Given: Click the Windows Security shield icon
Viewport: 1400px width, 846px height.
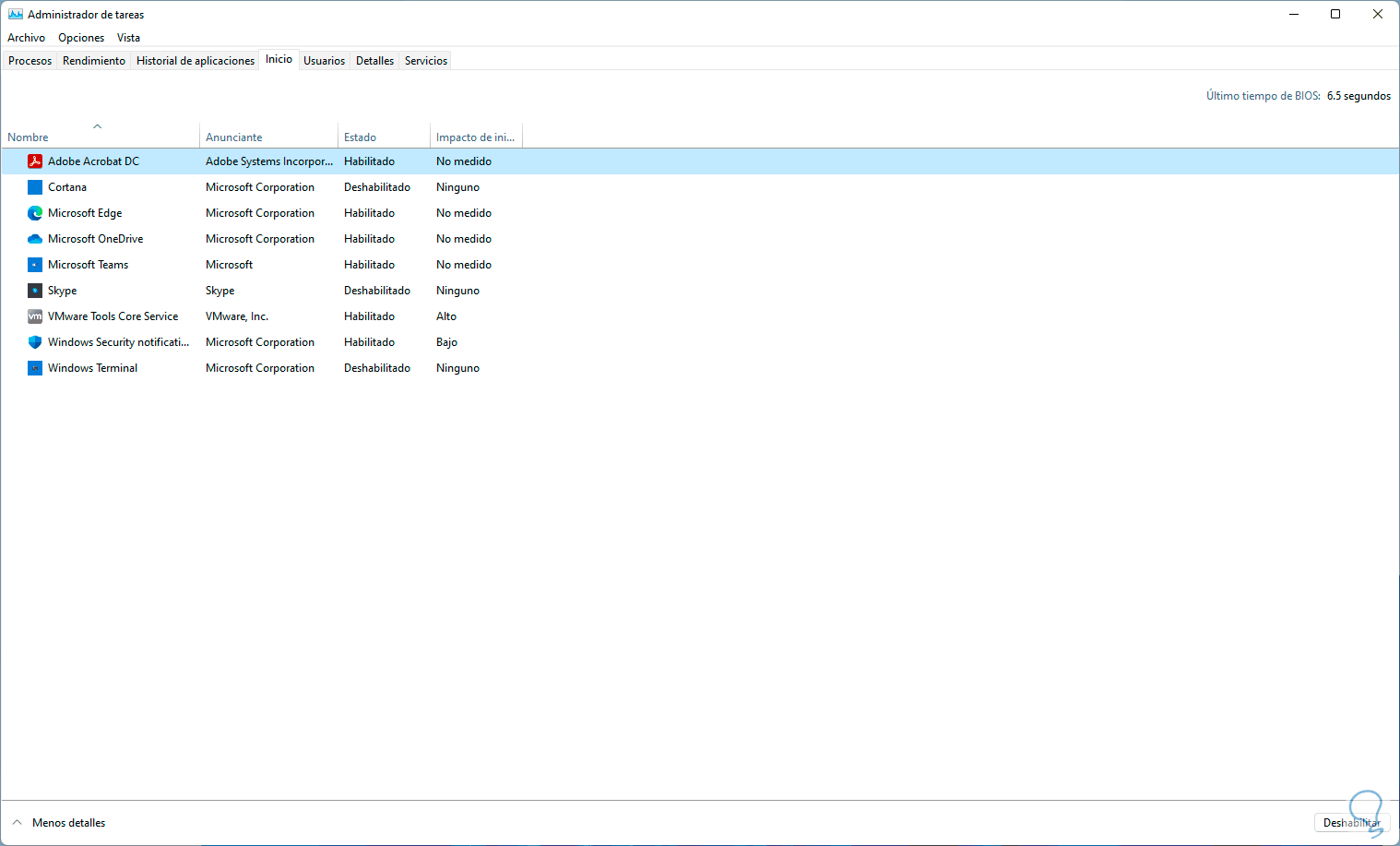Looking at the screenshot, I should (35, 342).
